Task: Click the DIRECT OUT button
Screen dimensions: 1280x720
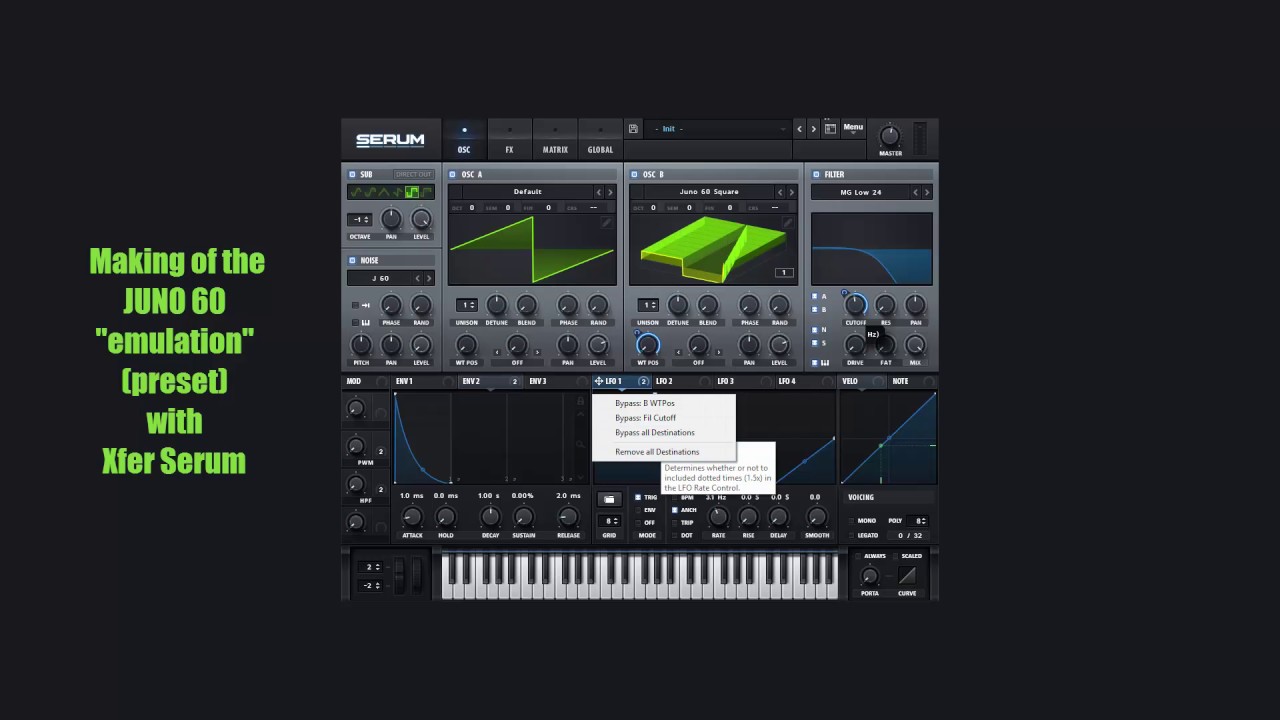Action: pyautogui.click(x=412, y=174)
